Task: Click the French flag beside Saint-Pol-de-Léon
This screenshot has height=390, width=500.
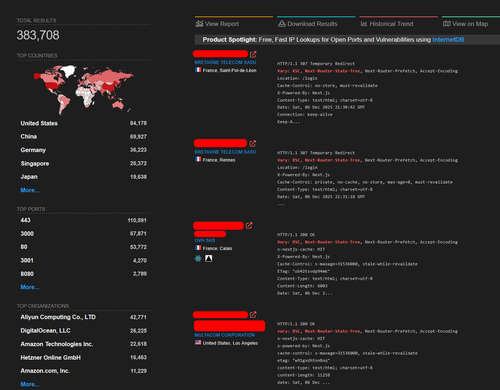Action: (x=198, y=70)
